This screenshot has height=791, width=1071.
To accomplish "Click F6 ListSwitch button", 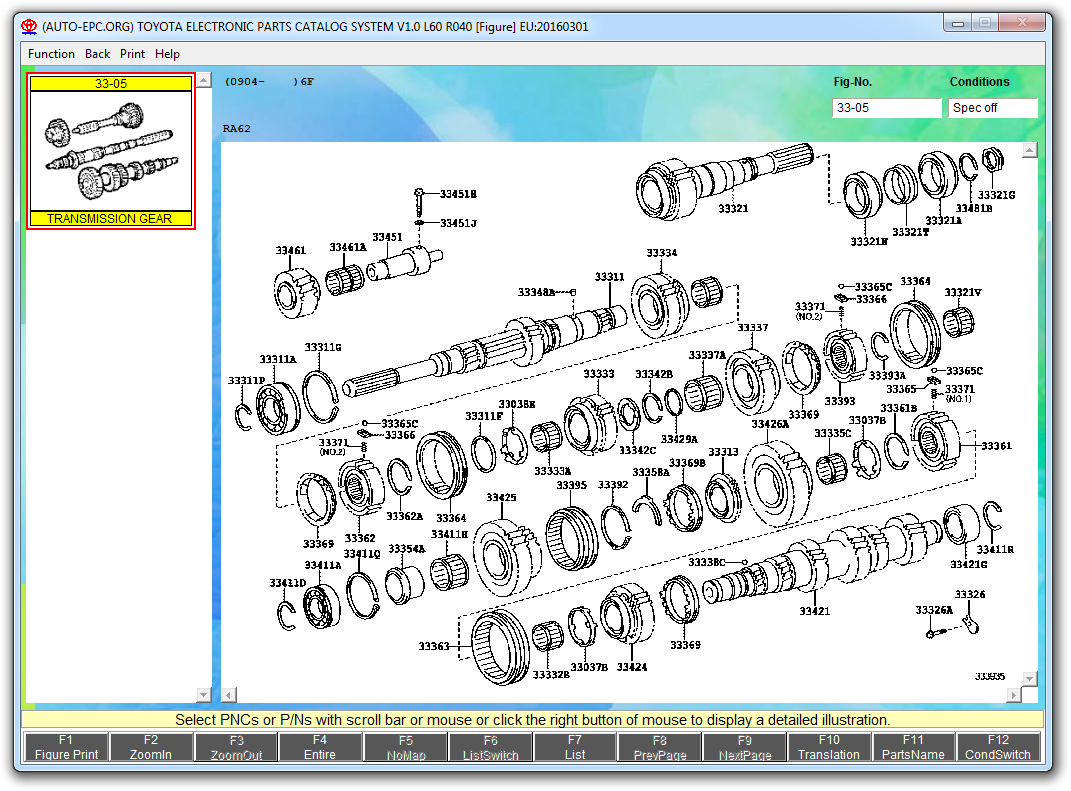I will [x=490, y=747].
